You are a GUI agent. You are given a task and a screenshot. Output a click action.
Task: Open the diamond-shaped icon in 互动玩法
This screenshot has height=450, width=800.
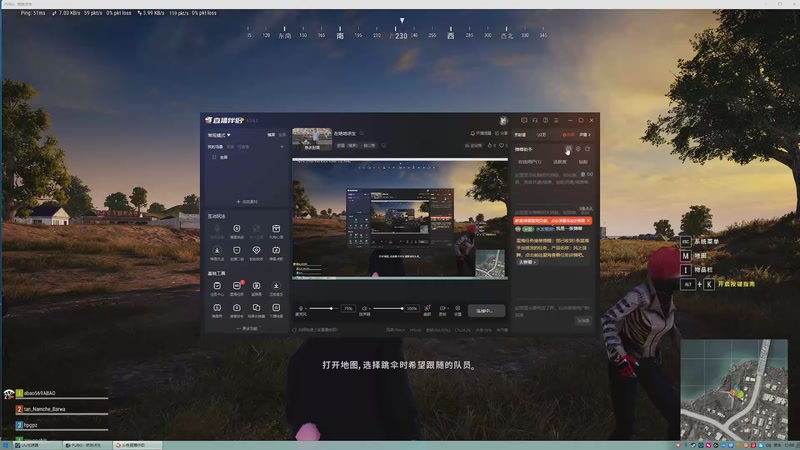[x=256, y=253]
